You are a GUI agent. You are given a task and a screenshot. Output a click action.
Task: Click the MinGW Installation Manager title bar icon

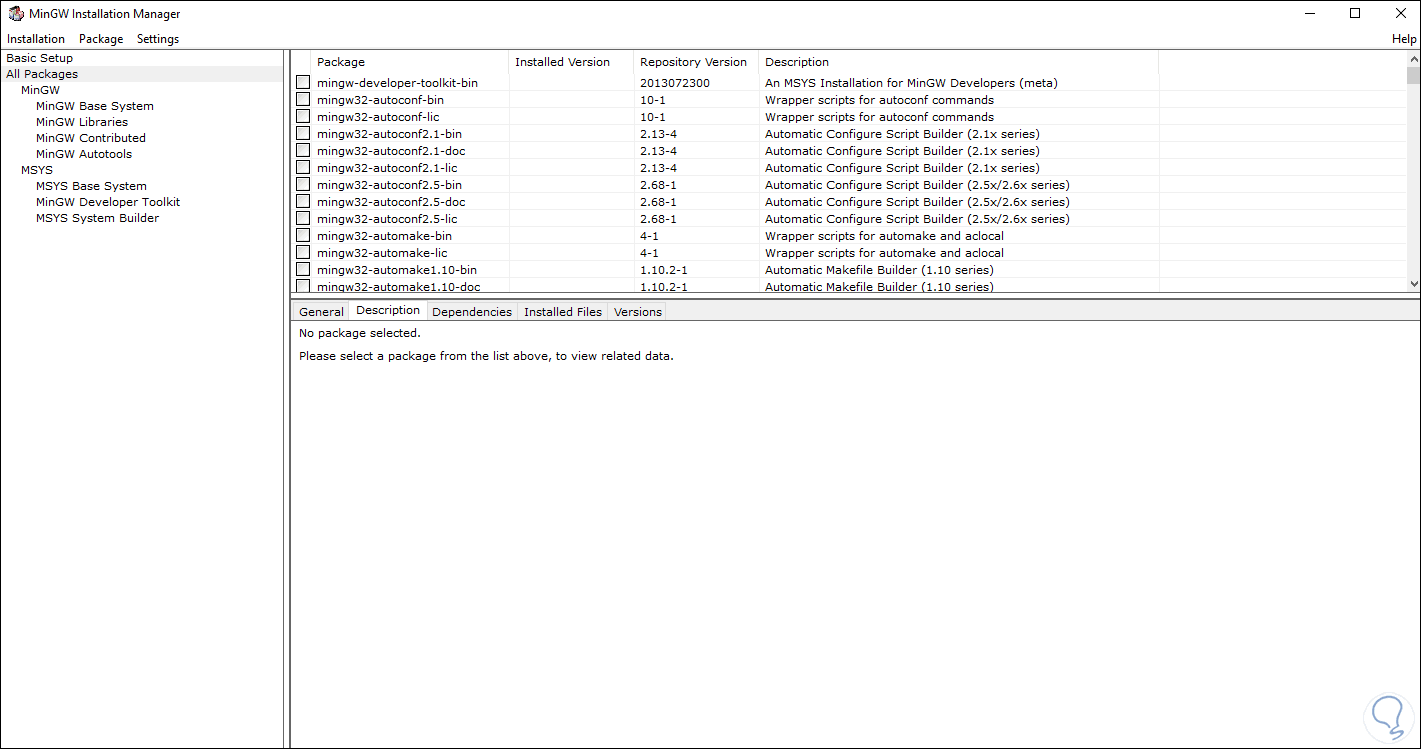(15, 14)
